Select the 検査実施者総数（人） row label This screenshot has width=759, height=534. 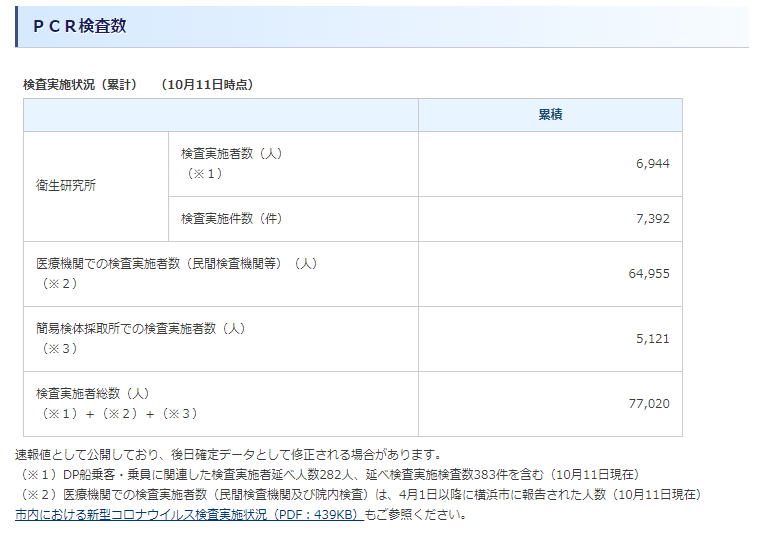click(92, 394)
